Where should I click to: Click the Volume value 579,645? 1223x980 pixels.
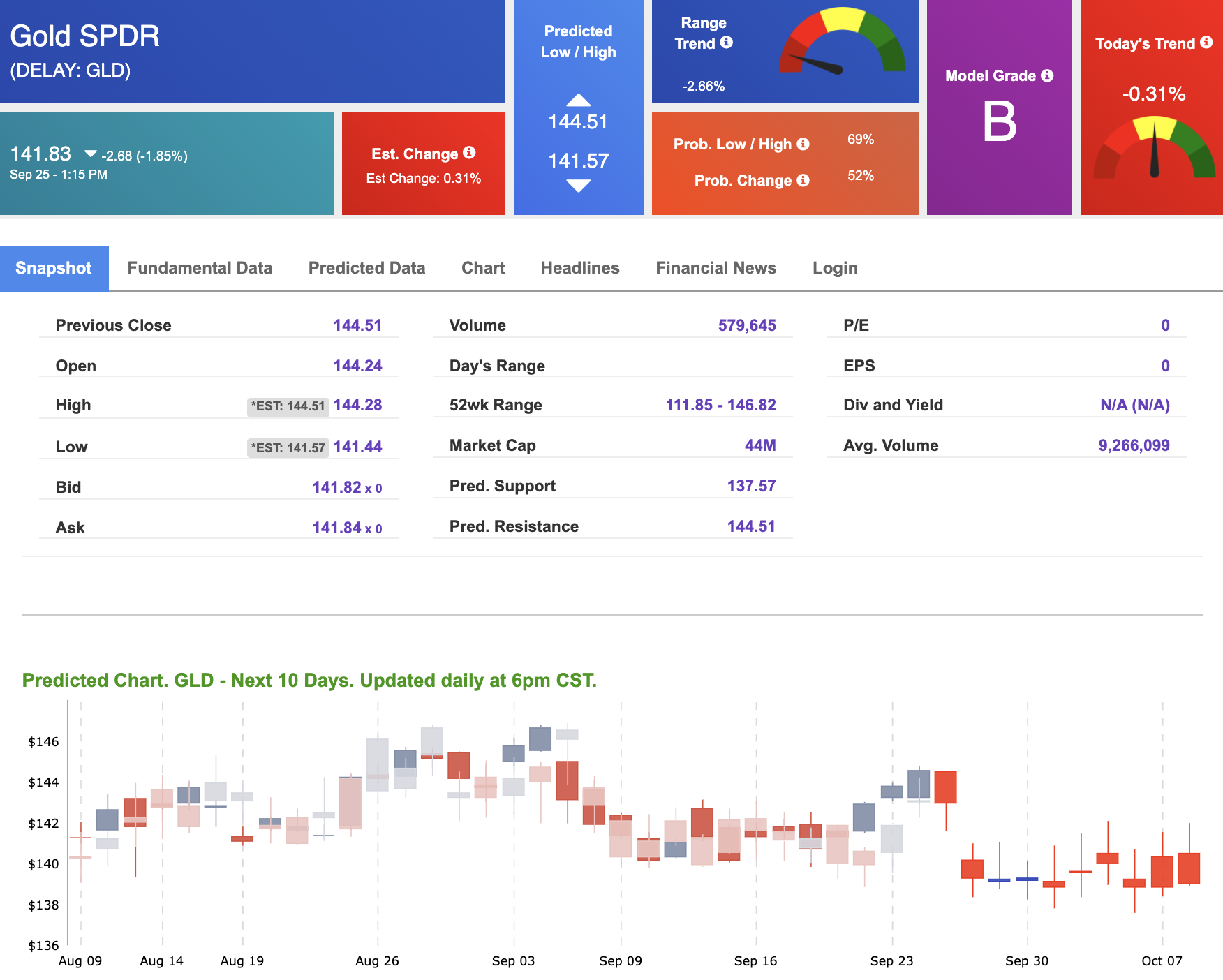(x=747, y=325)
